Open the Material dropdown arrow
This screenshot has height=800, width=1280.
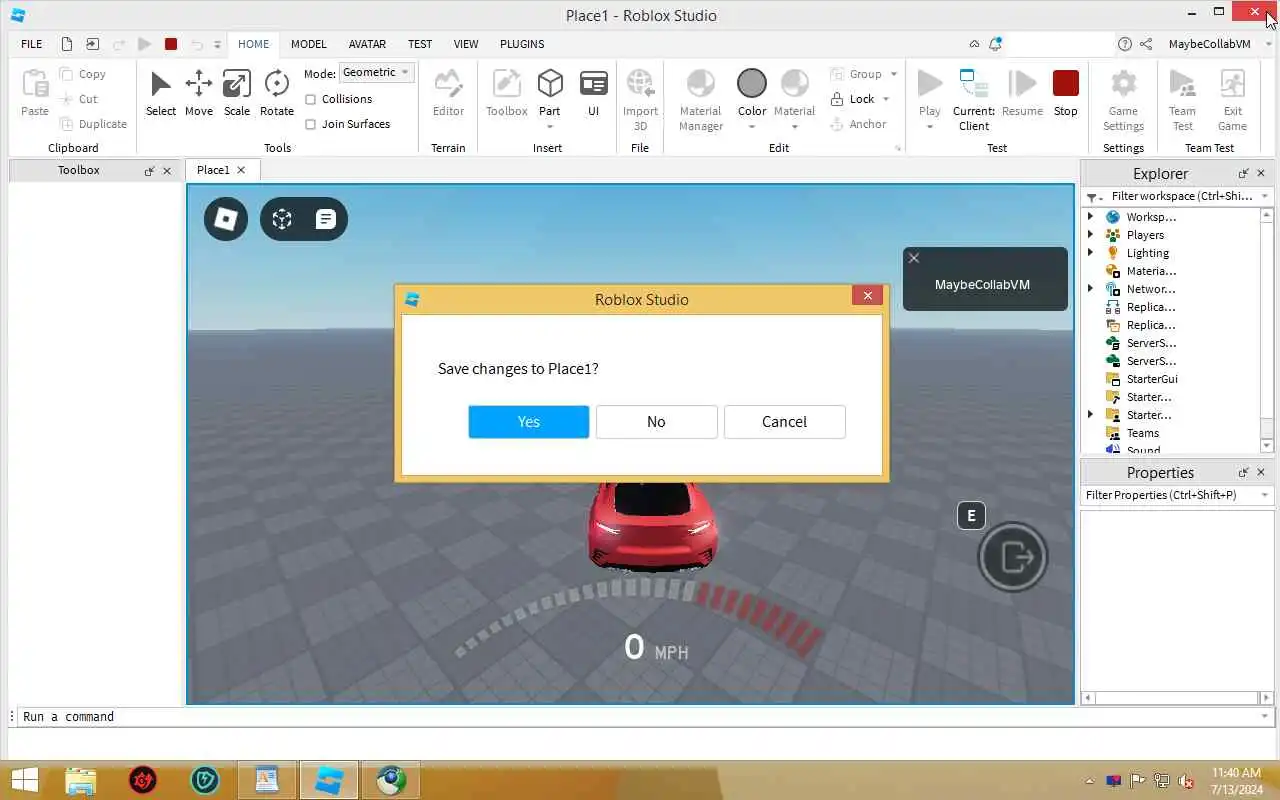(795, 127)
